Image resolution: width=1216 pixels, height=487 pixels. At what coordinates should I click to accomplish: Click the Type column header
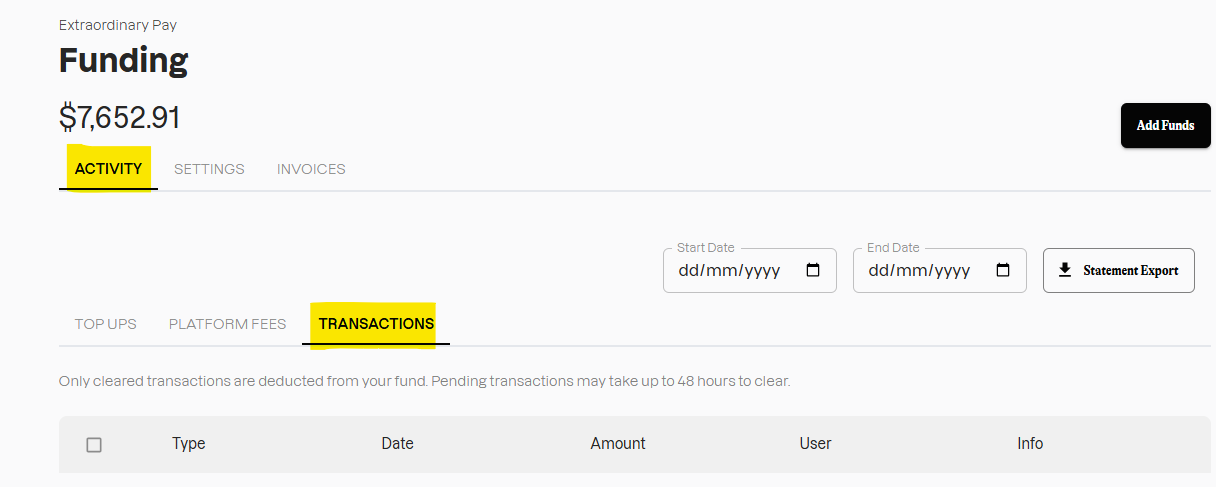188,443
